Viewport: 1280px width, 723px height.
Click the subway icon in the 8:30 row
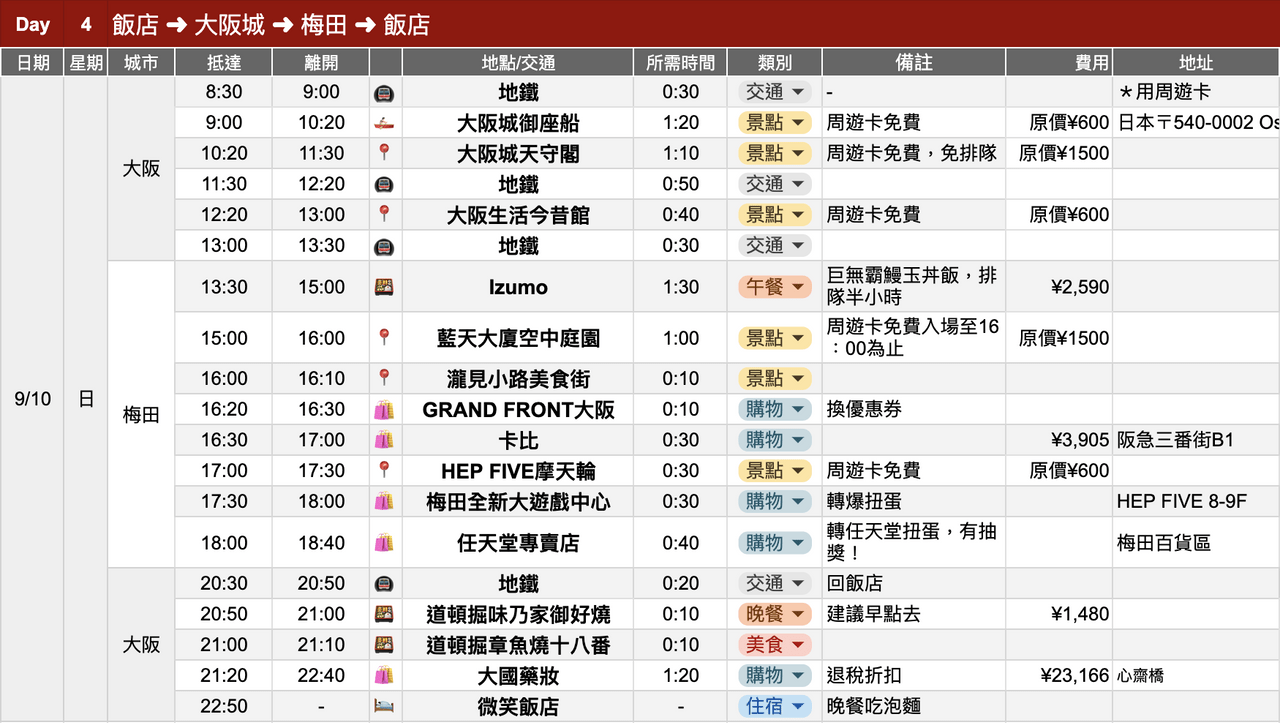384,93
